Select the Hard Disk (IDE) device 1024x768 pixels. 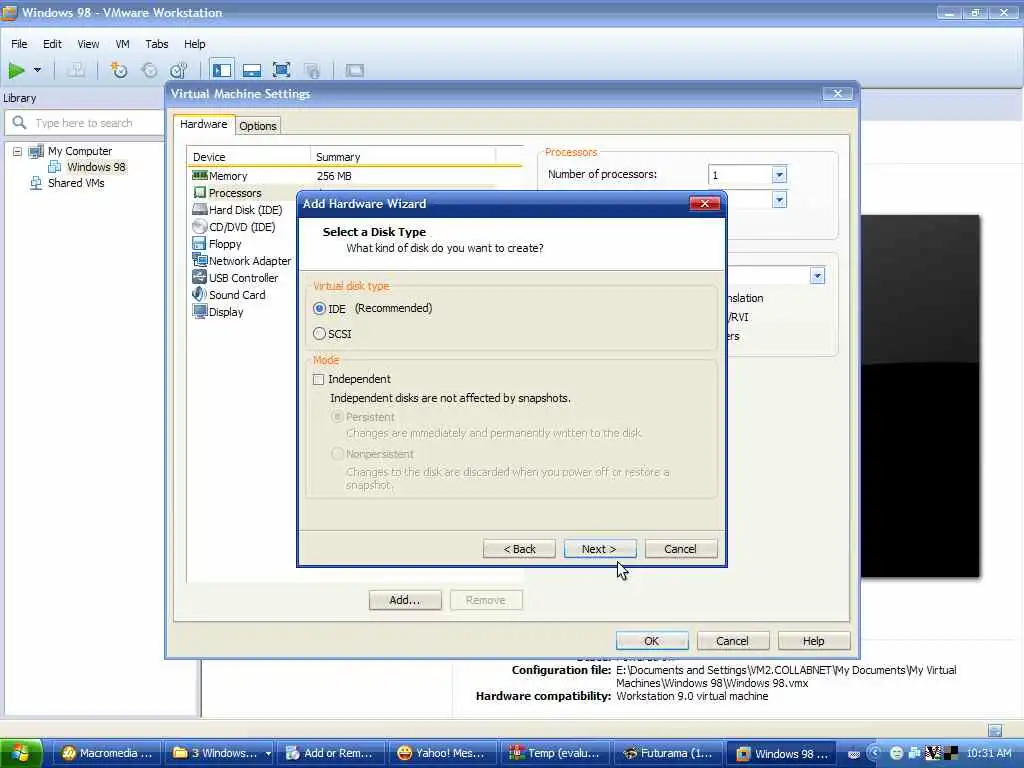242,210
